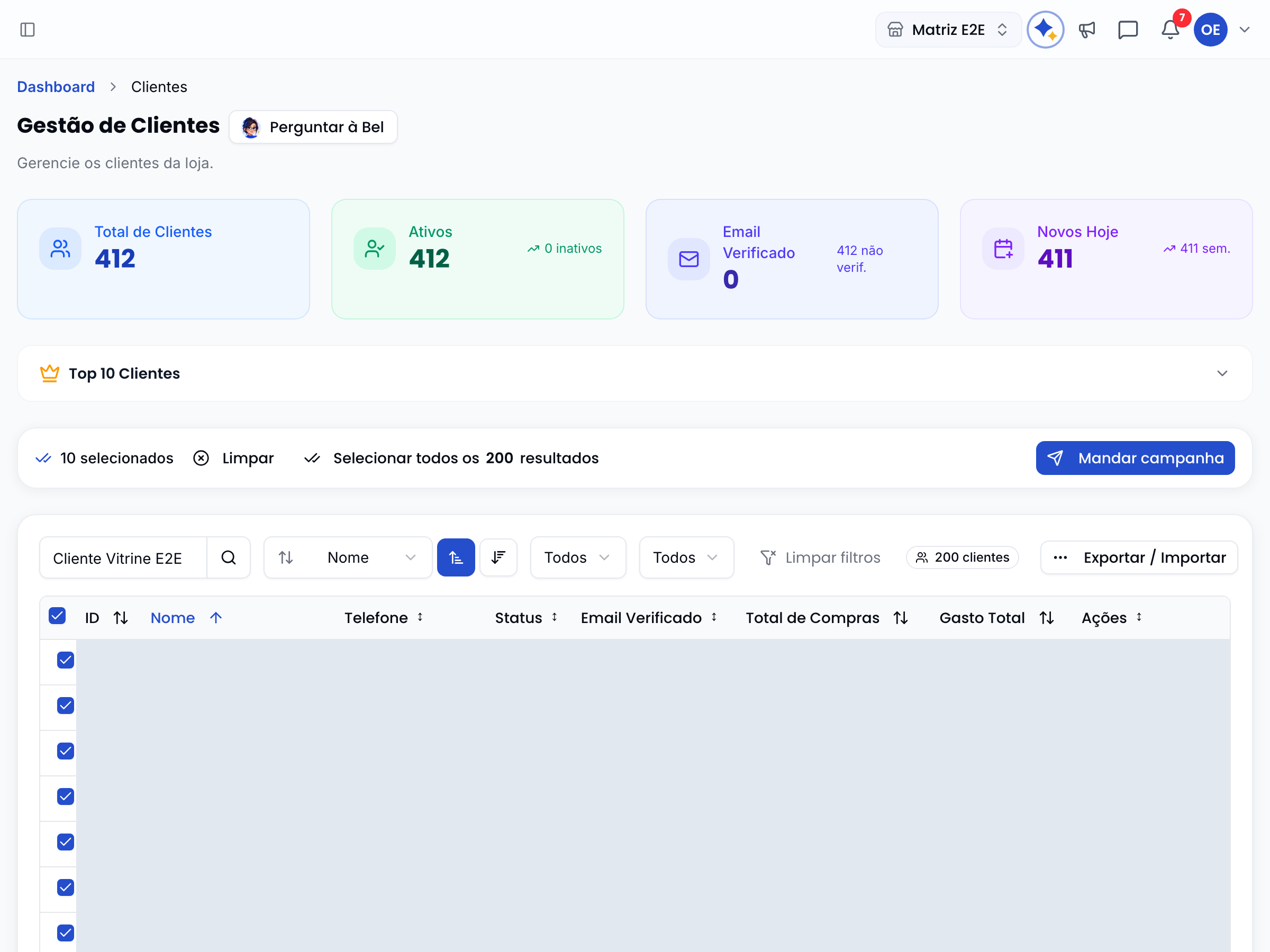Expand the user account menu chevron
This screenshot has width=1270, height=952.
click(1244, 29)
